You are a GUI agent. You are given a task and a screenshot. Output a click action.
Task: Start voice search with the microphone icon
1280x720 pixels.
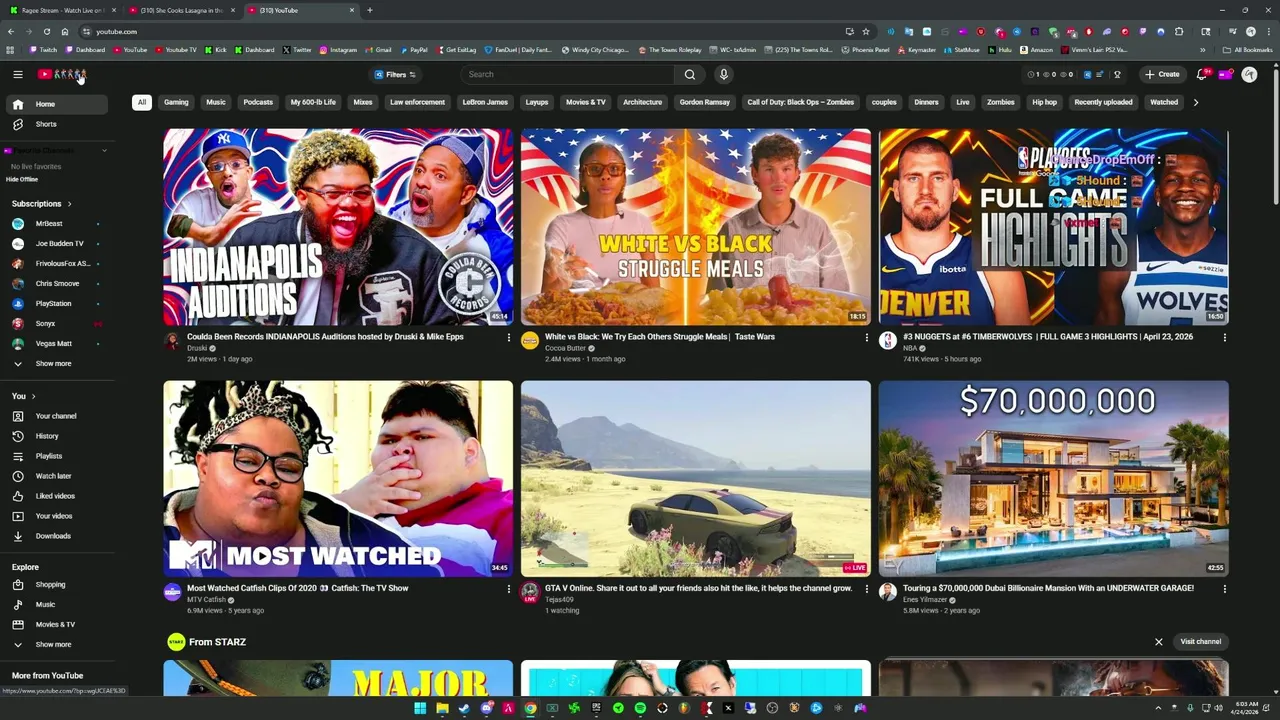tap(724, 74)
